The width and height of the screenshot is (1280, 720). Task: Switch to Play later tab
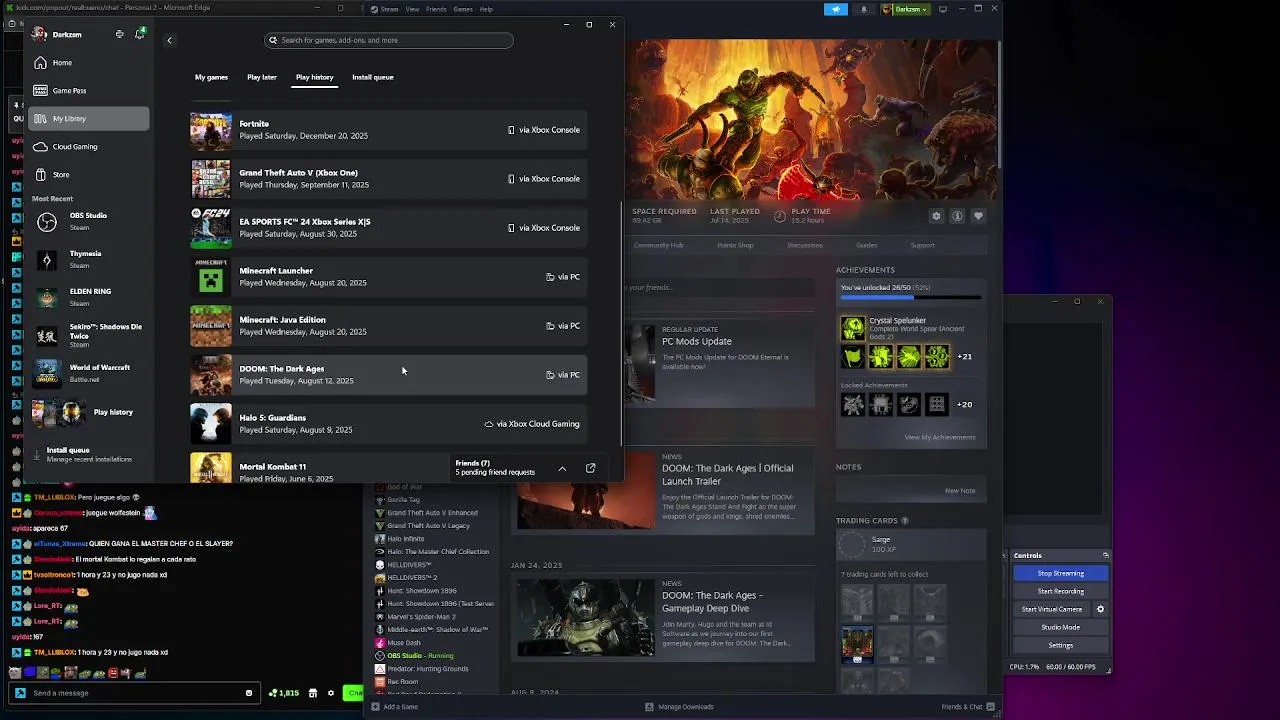262,77
